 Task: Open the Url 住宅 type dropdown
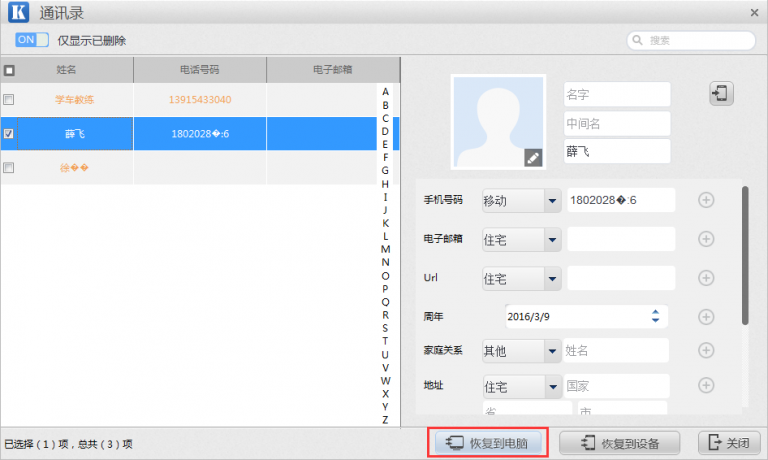522,279
